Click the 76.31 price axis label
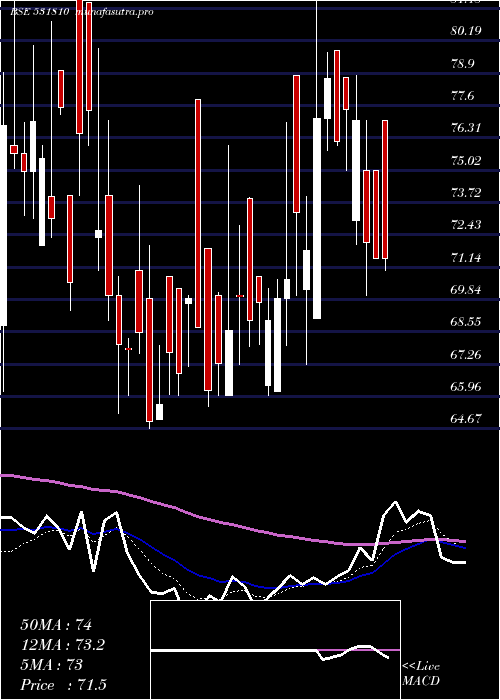The image size is (500, 700). [x=466, y=128]
